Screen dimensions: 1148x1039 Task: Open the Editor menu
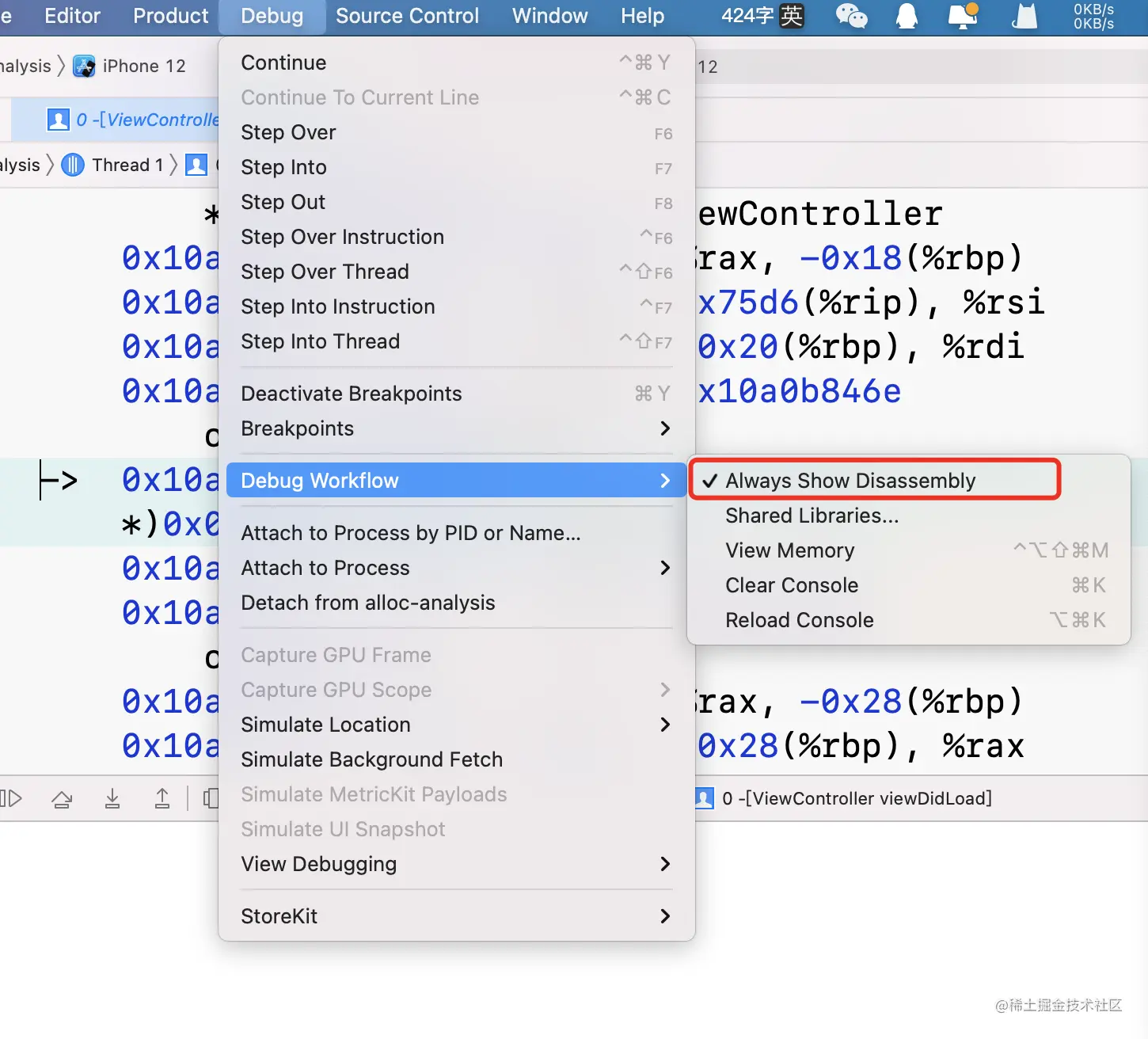coord(72,16)
